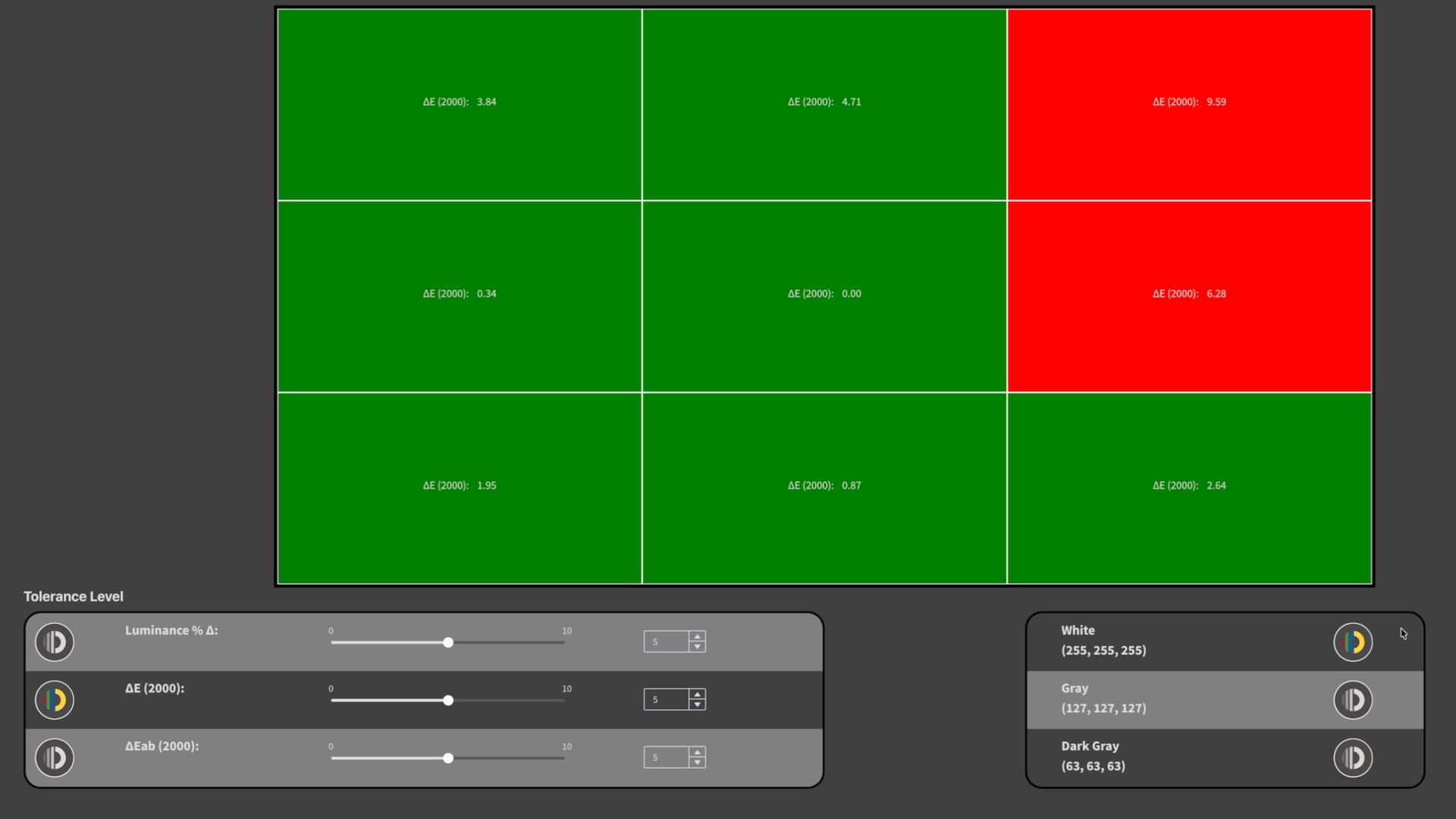Click the ΔE (2000) slider handle
Screen dimensions: 1456x819
(448, 700)
